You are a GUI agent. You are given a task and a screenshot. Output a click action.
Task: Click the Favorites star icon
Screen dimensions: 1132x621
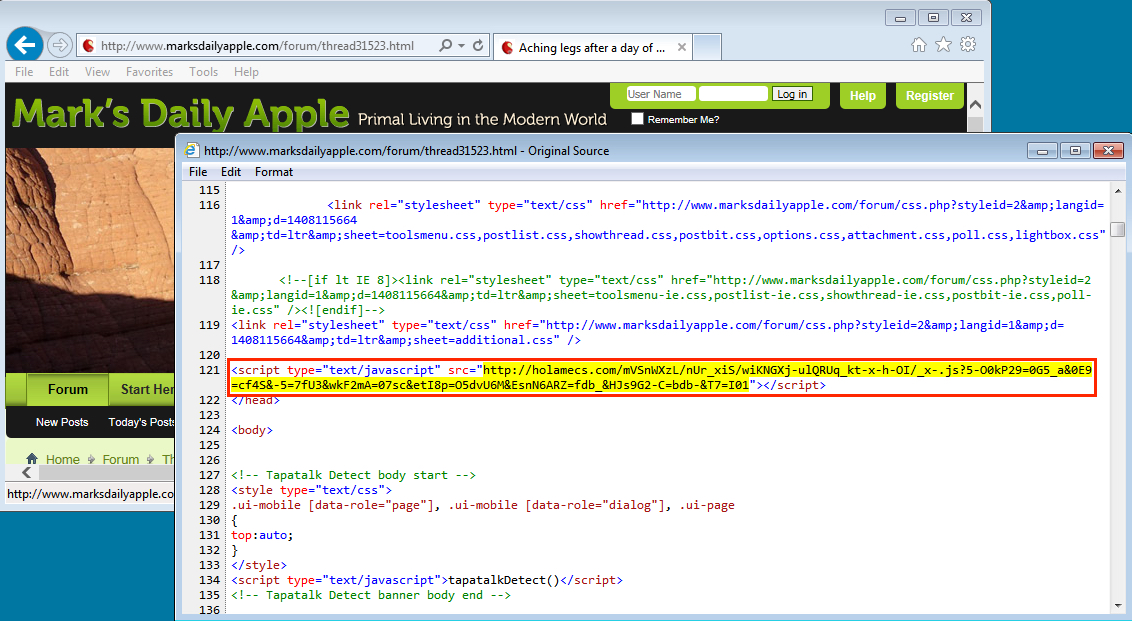(x=943, y=45)
